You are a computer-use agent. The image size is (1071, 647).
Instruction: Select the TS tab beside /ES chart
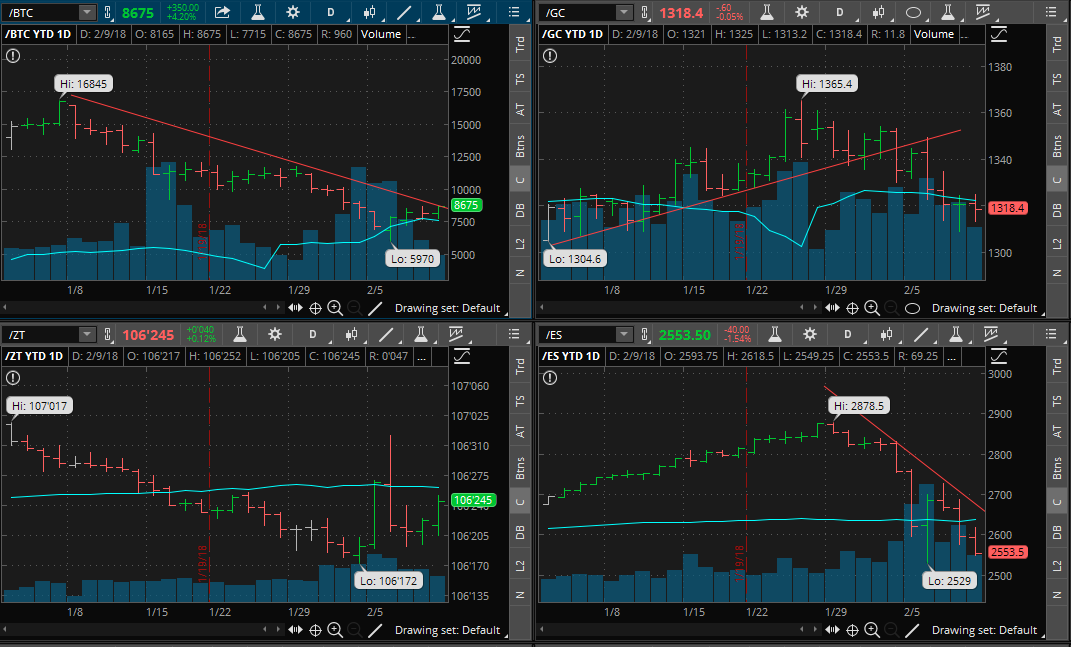click(1057, 401)
